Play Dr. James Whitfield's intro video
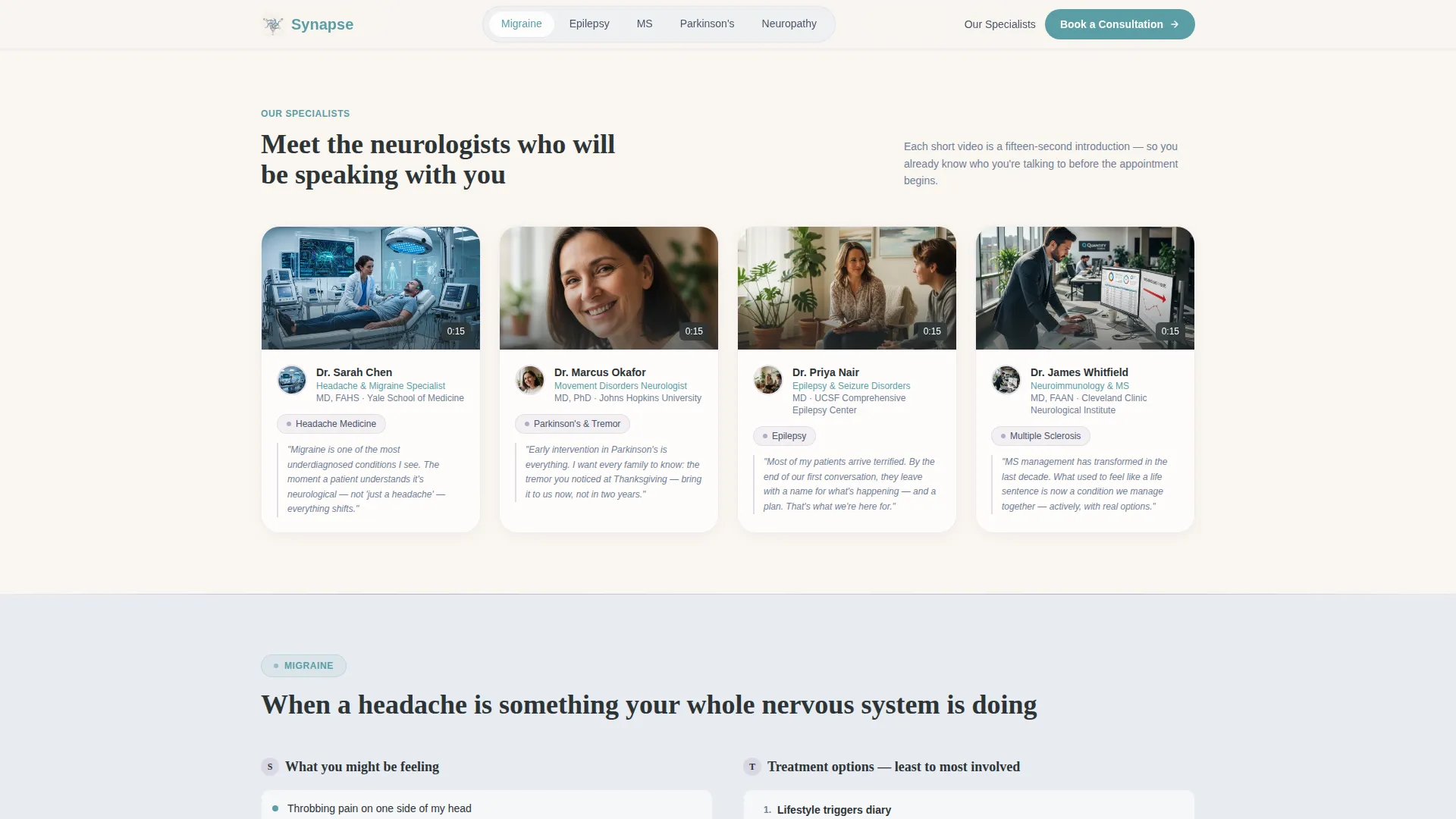 (x=1085, y=288)
